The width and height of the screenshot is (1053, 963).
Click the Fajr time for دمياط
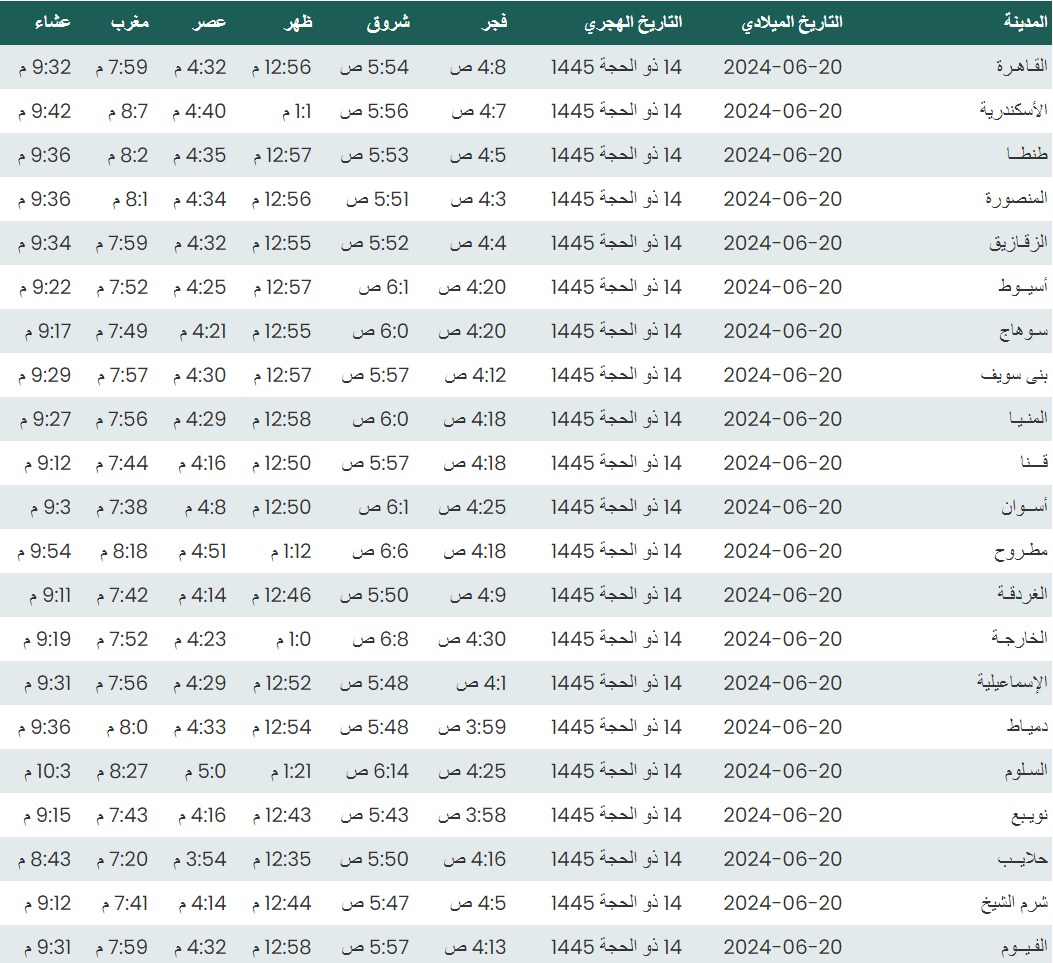473,727
